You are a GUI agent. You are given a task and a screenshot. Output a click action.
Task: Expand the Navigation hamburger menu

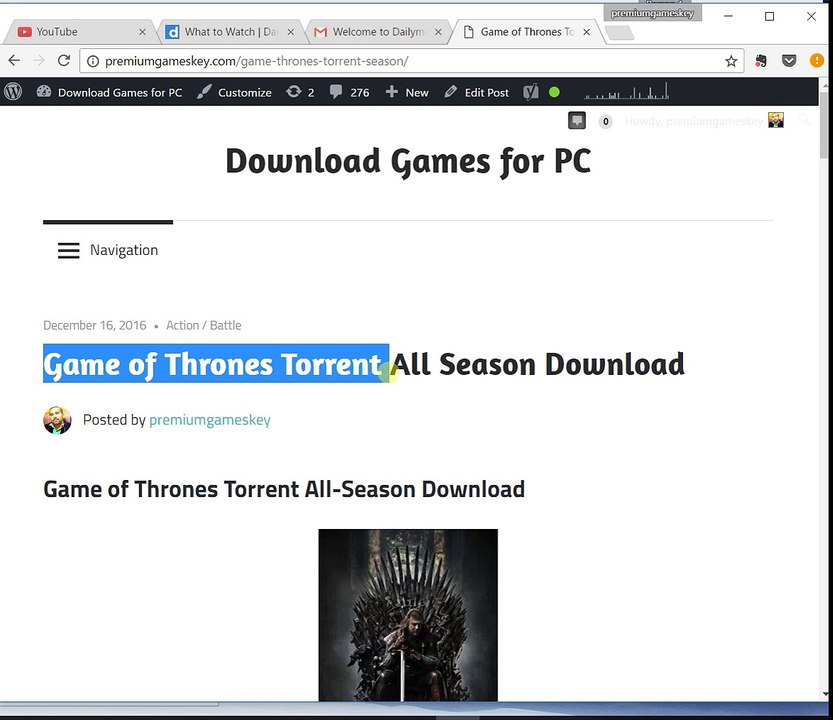click(108, 250)
